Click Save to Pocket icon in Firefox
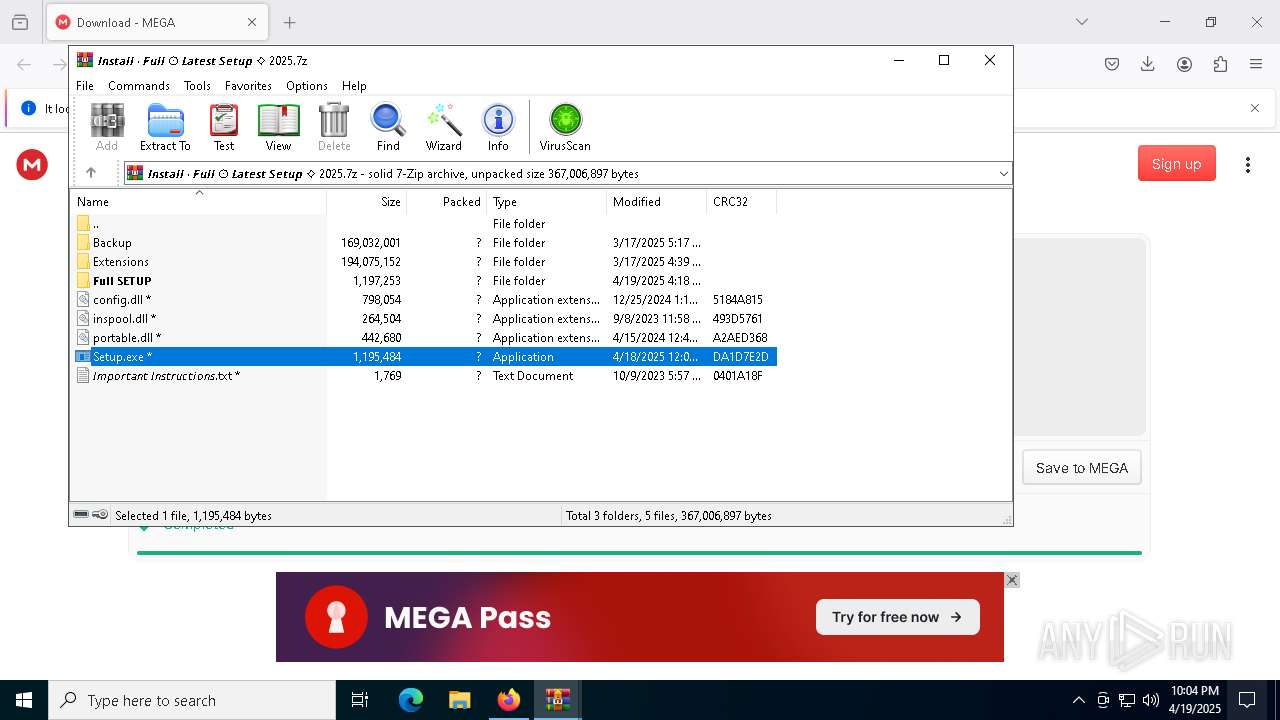Image resolution: width=1280 pixels, height=720 pixels. click(1112, 64)
